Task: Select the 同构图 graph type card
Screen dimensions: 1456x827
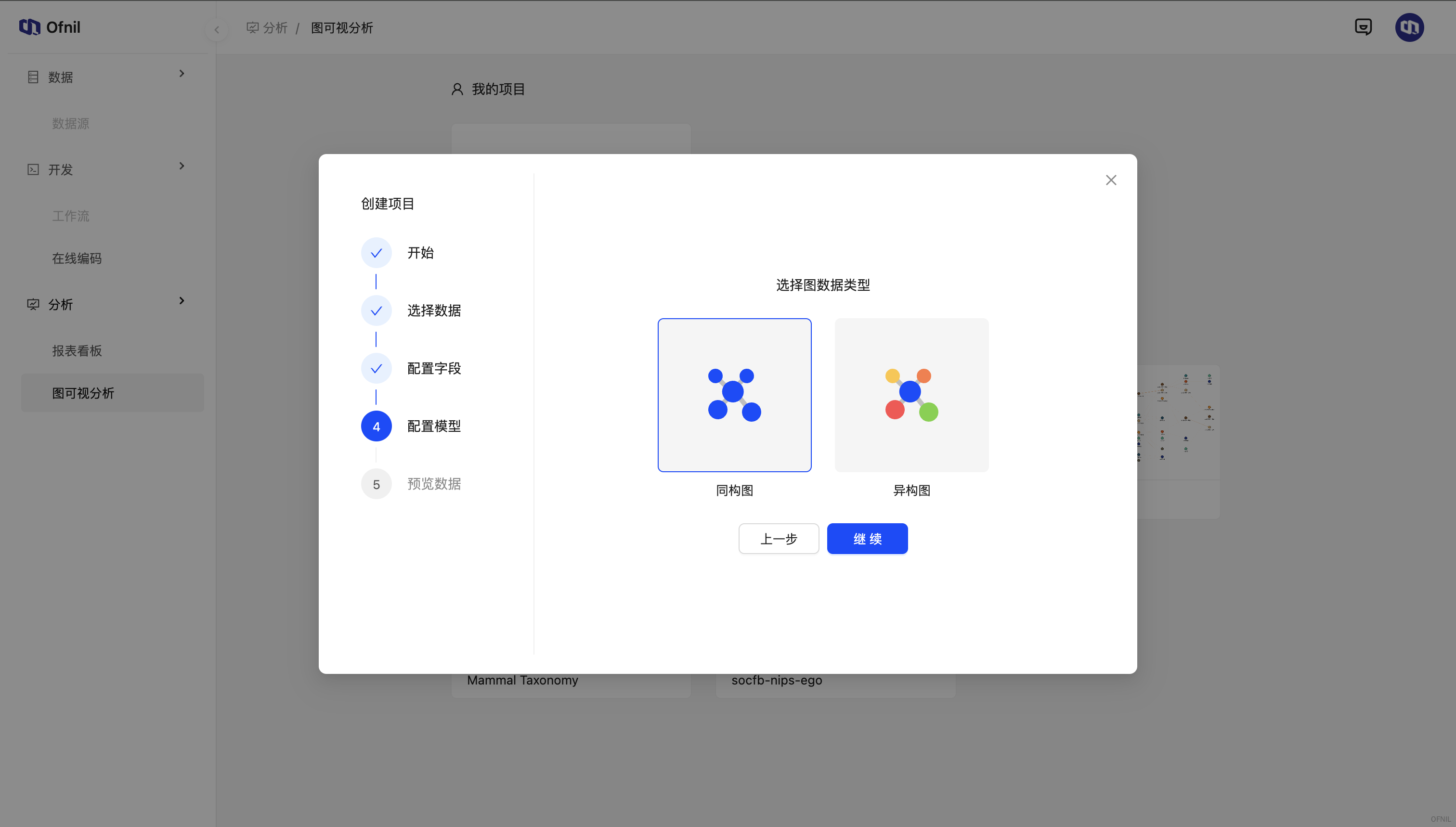Action: (734, 395)
